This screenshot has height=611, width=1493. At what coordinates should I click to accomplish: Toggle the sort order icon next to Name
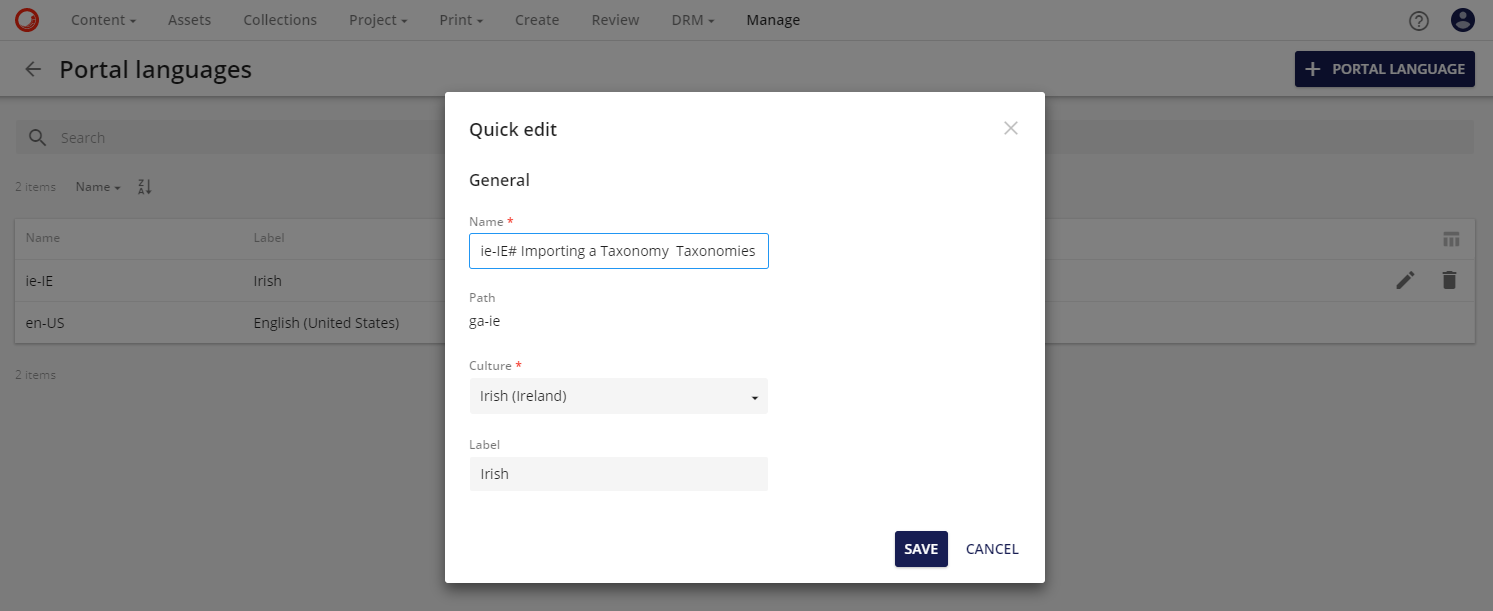(143, 186)
